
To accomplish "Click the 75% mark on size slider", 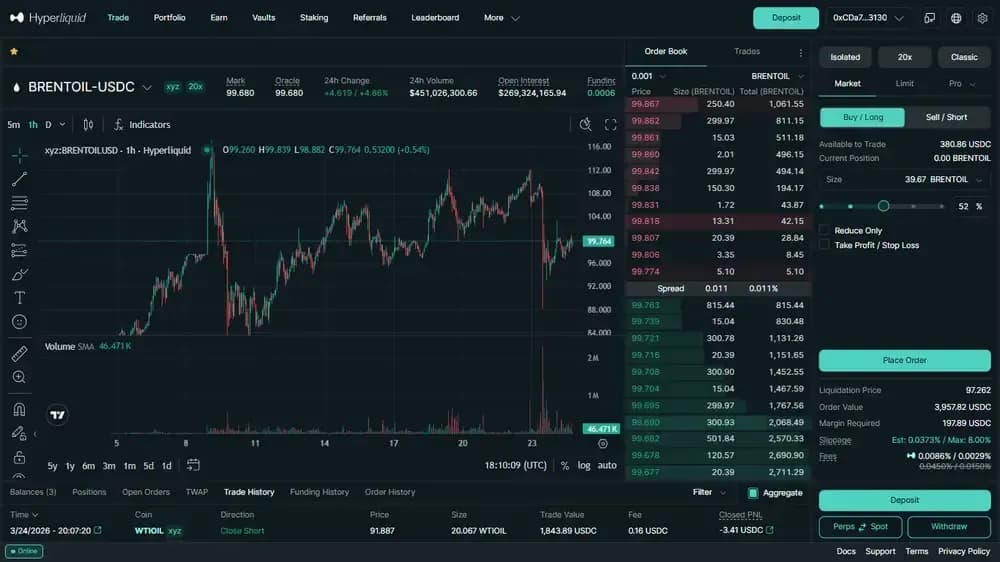I will pyautogui.click(x=913, y=207).
